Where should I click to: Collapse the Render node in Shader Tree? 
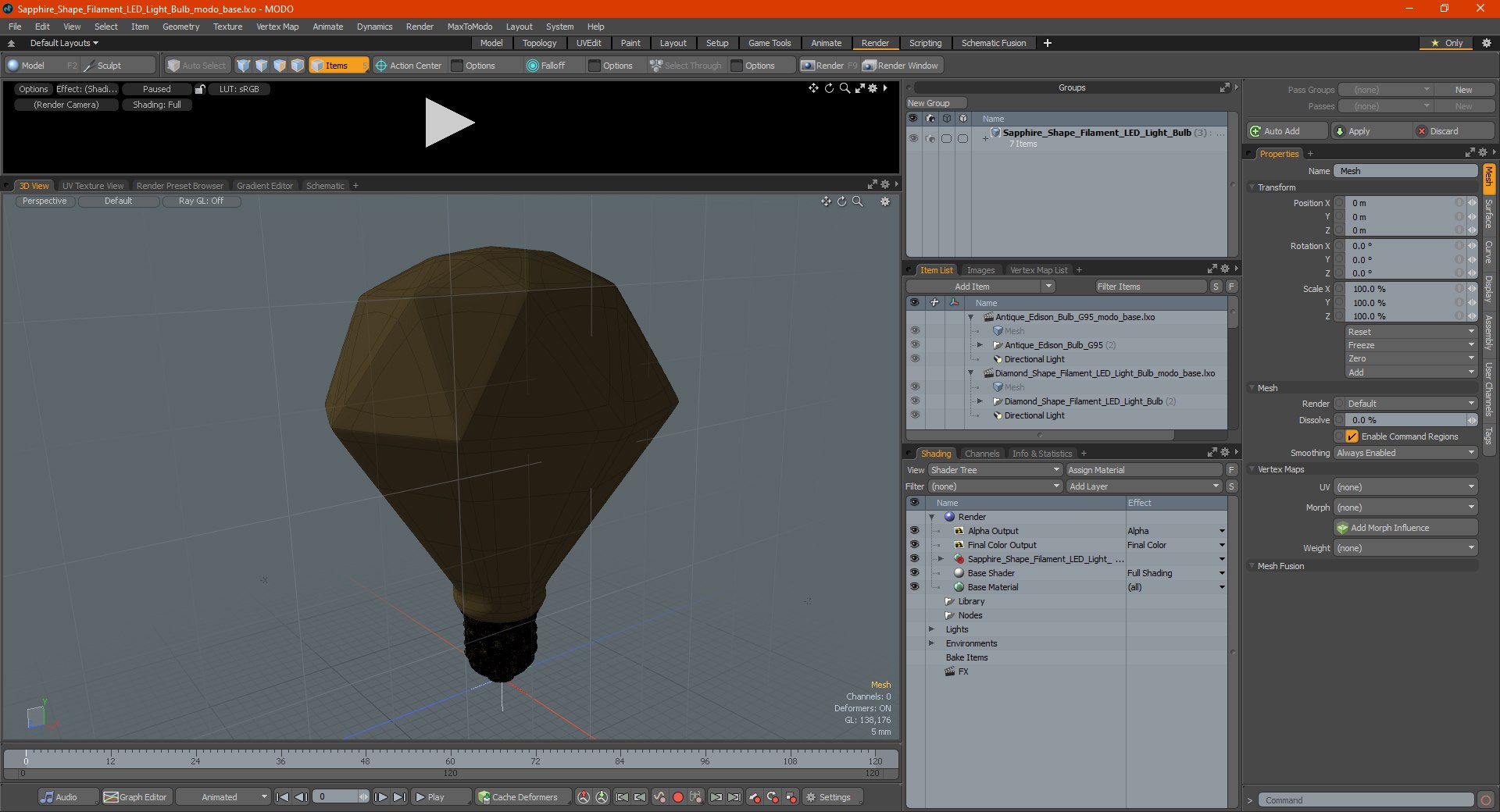coord(931,517)
